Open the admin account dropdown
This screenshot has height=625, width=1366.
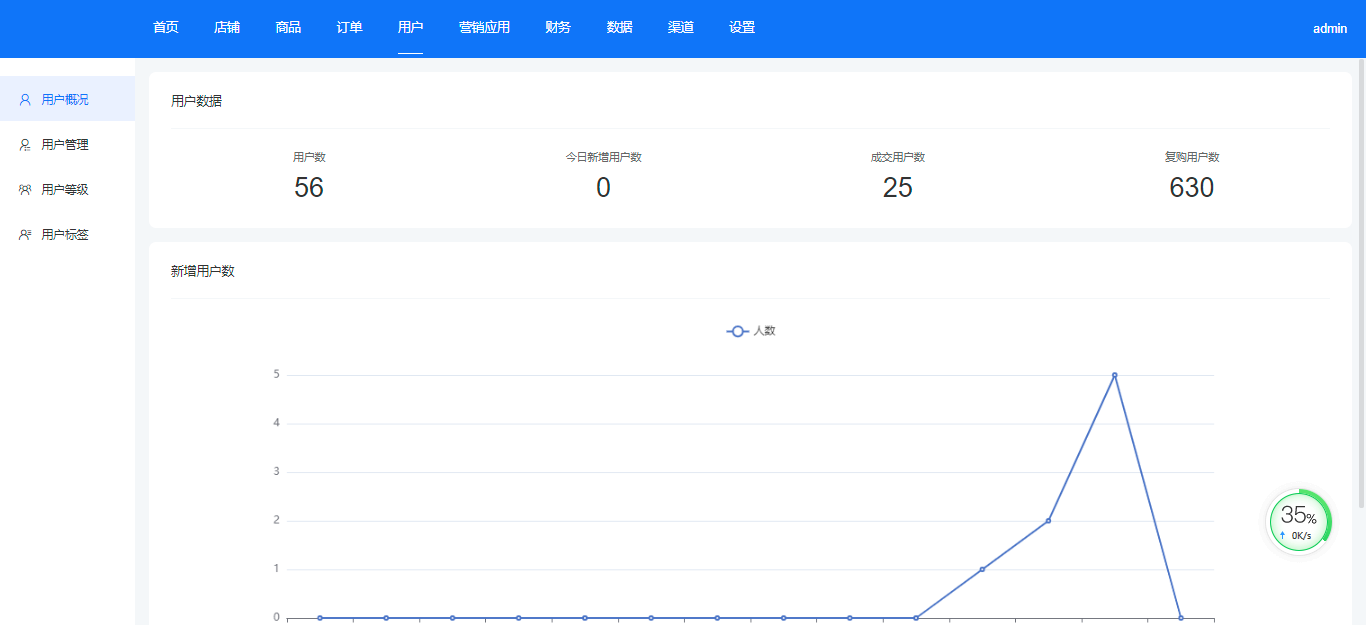pyautogui.click(x=1329, y=29)
